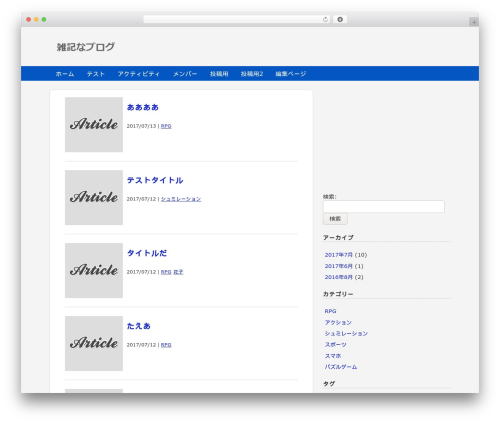Open the ホーム menu item

click(x=65, y=74)
